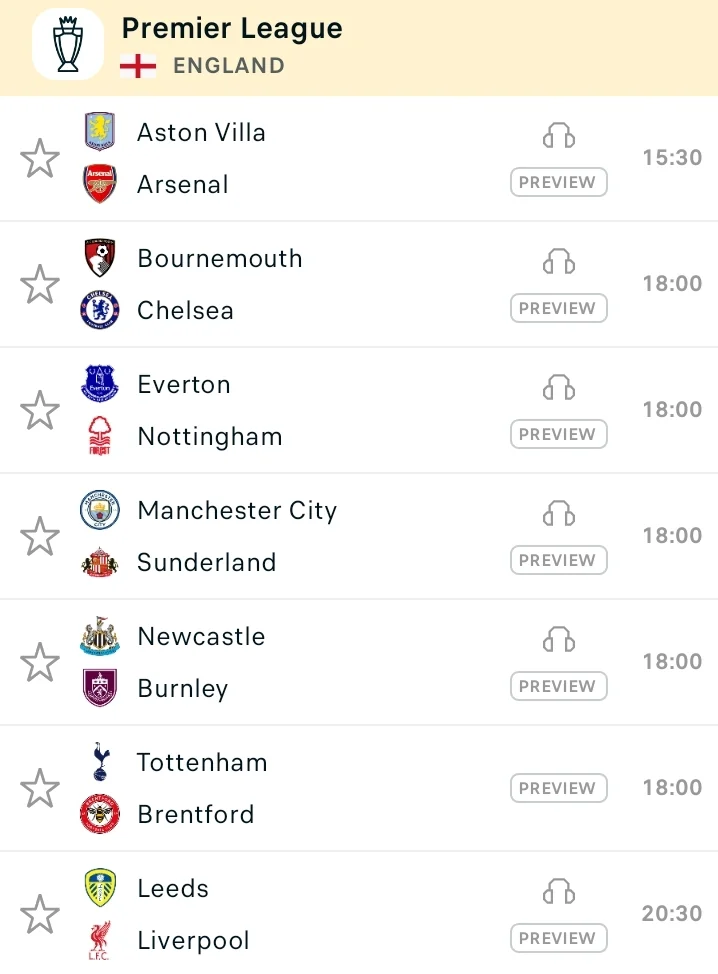Click the England flag icon
Viewport: 718px width, 974px height.
coord(138,66)
